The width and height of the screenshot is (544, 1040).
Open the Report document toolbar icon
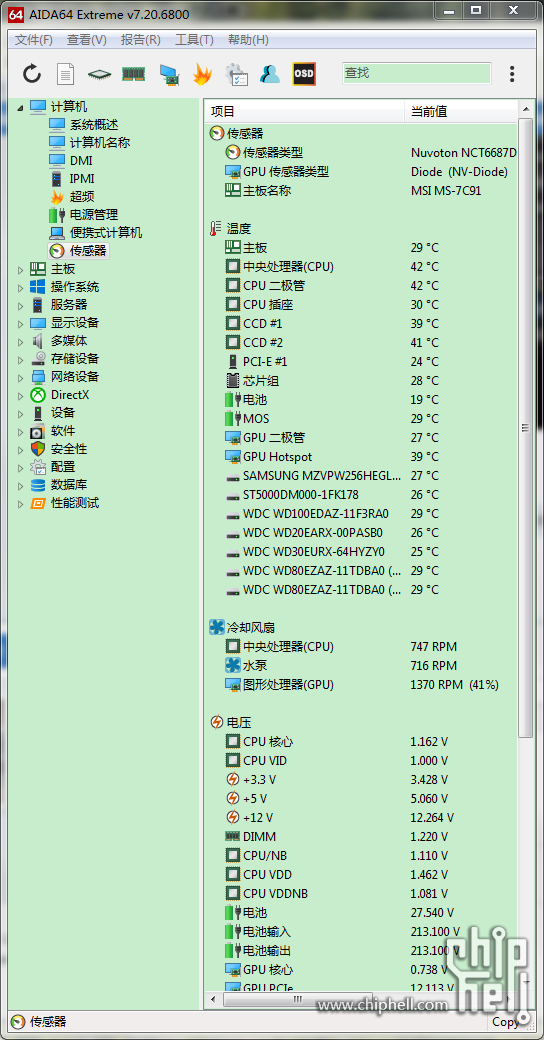click(x=65, y=74)
